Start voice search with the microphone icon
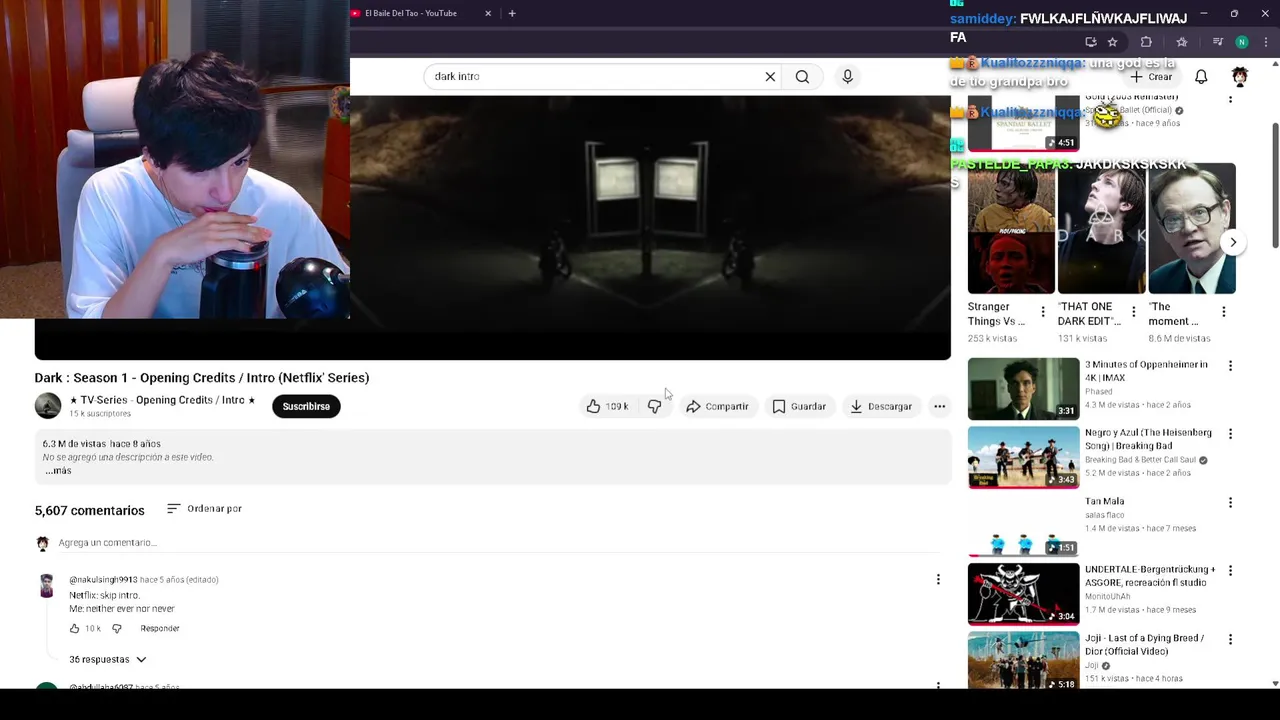Viewport: 1280px width, 720px height. tap(847, 76)
